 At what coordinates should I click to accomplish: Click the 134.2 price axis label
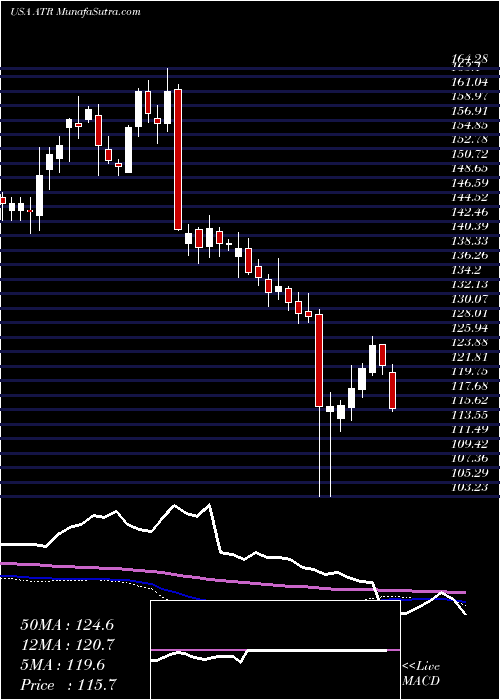(467, 270)
